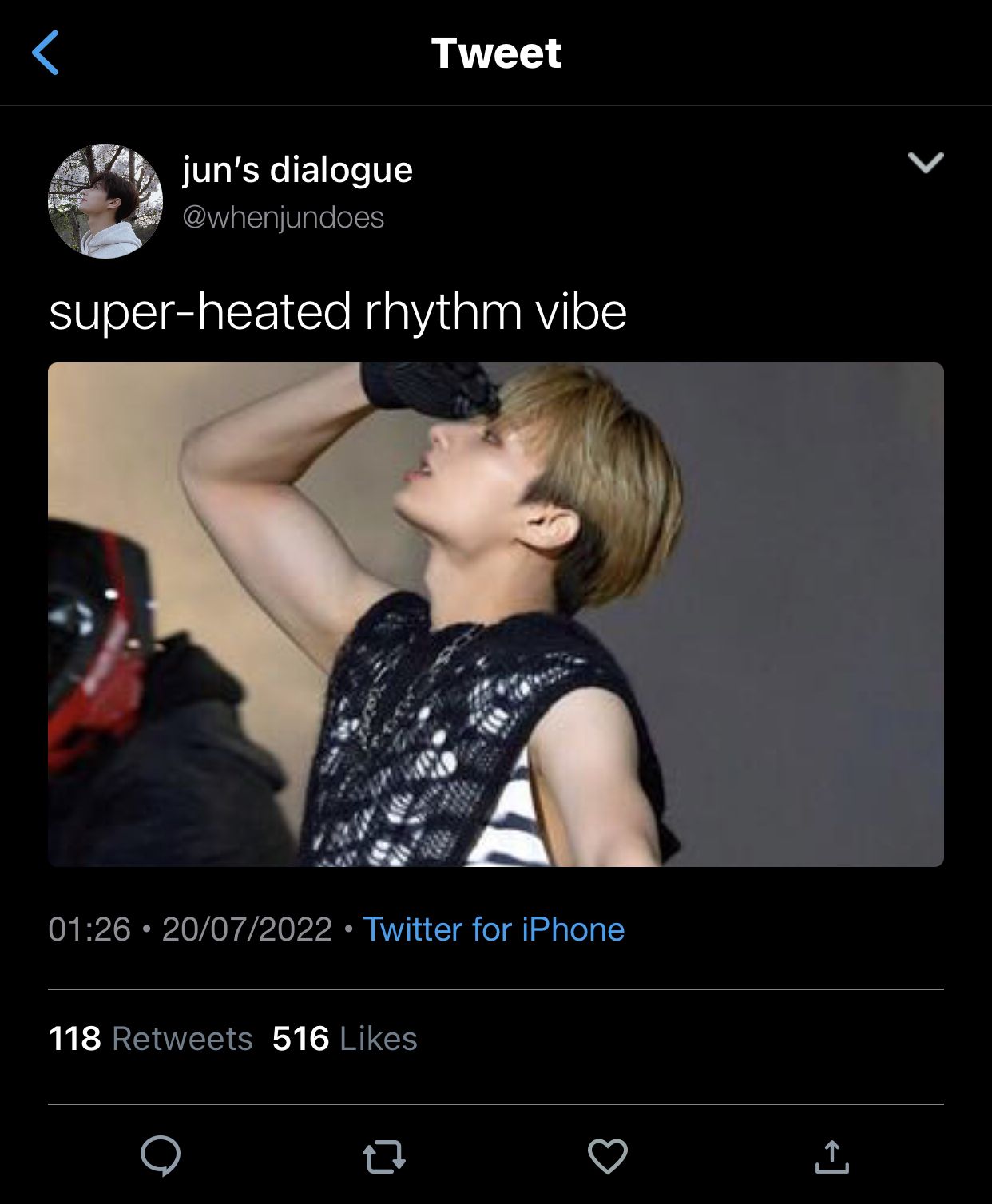Like the tweet with the heart icon
Image resolution: width=992 pixels, height=1204 pixels.
pos(608,1156)
